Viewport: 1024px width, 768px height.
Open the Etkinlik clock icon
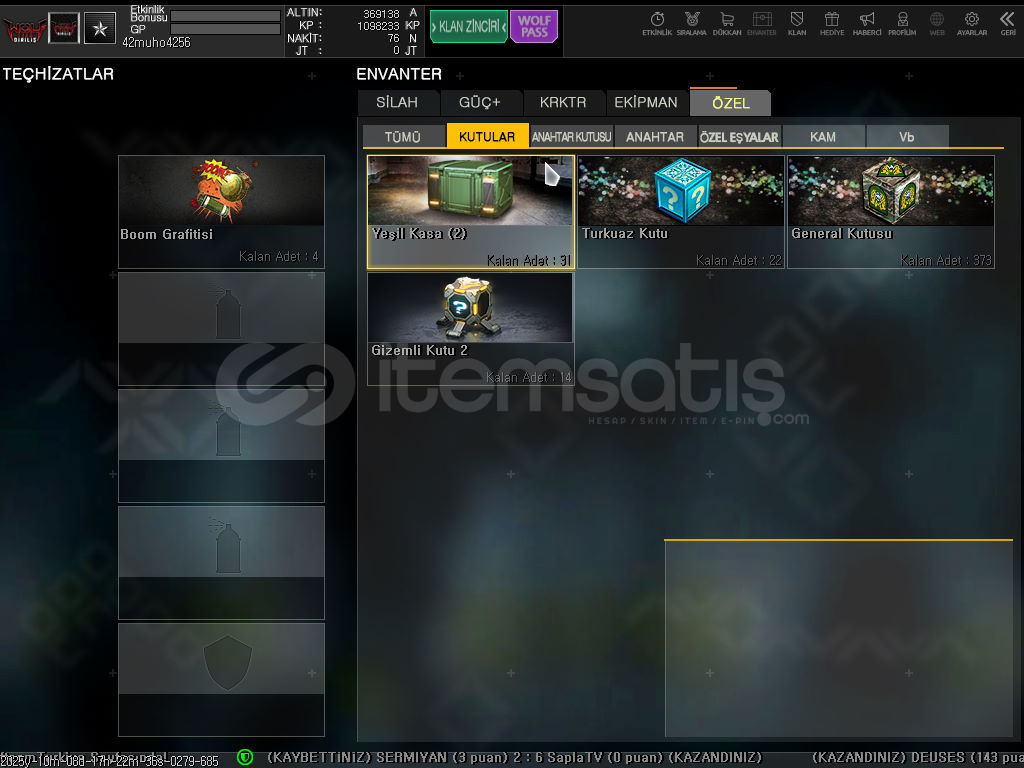(x=657, y=24)
